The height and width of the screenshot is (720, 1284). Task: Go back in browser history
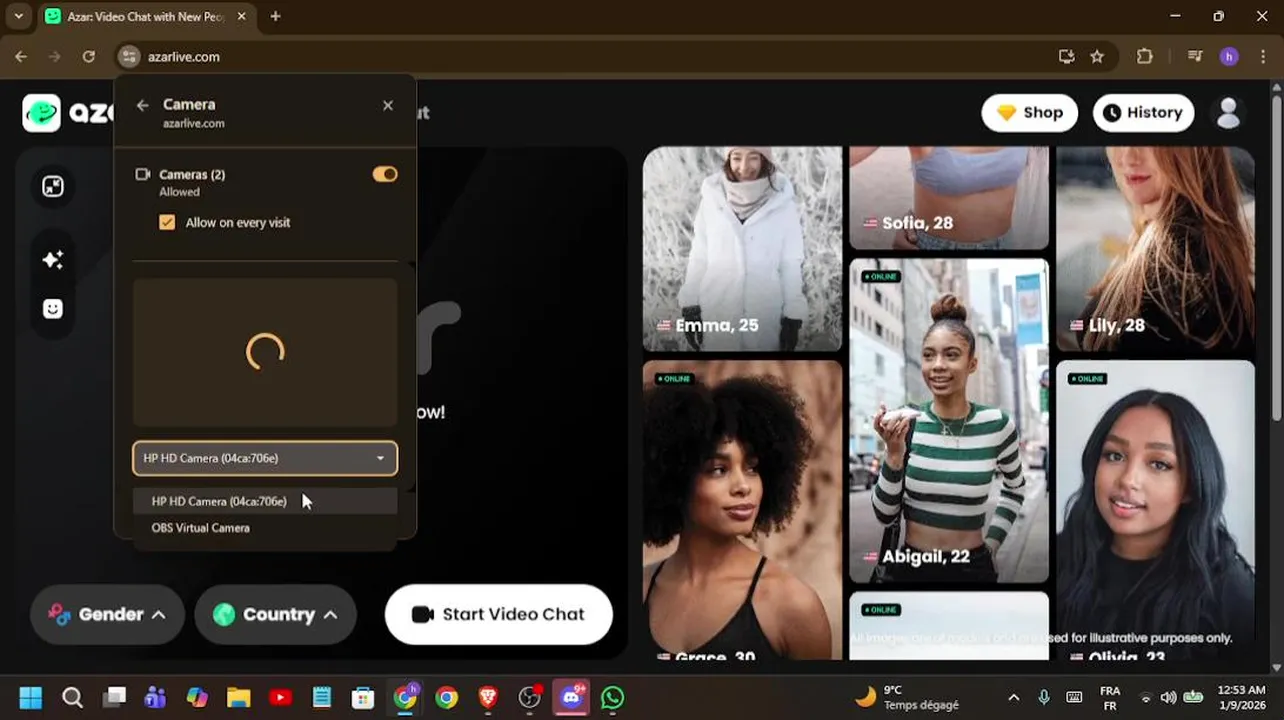point(21,57)
